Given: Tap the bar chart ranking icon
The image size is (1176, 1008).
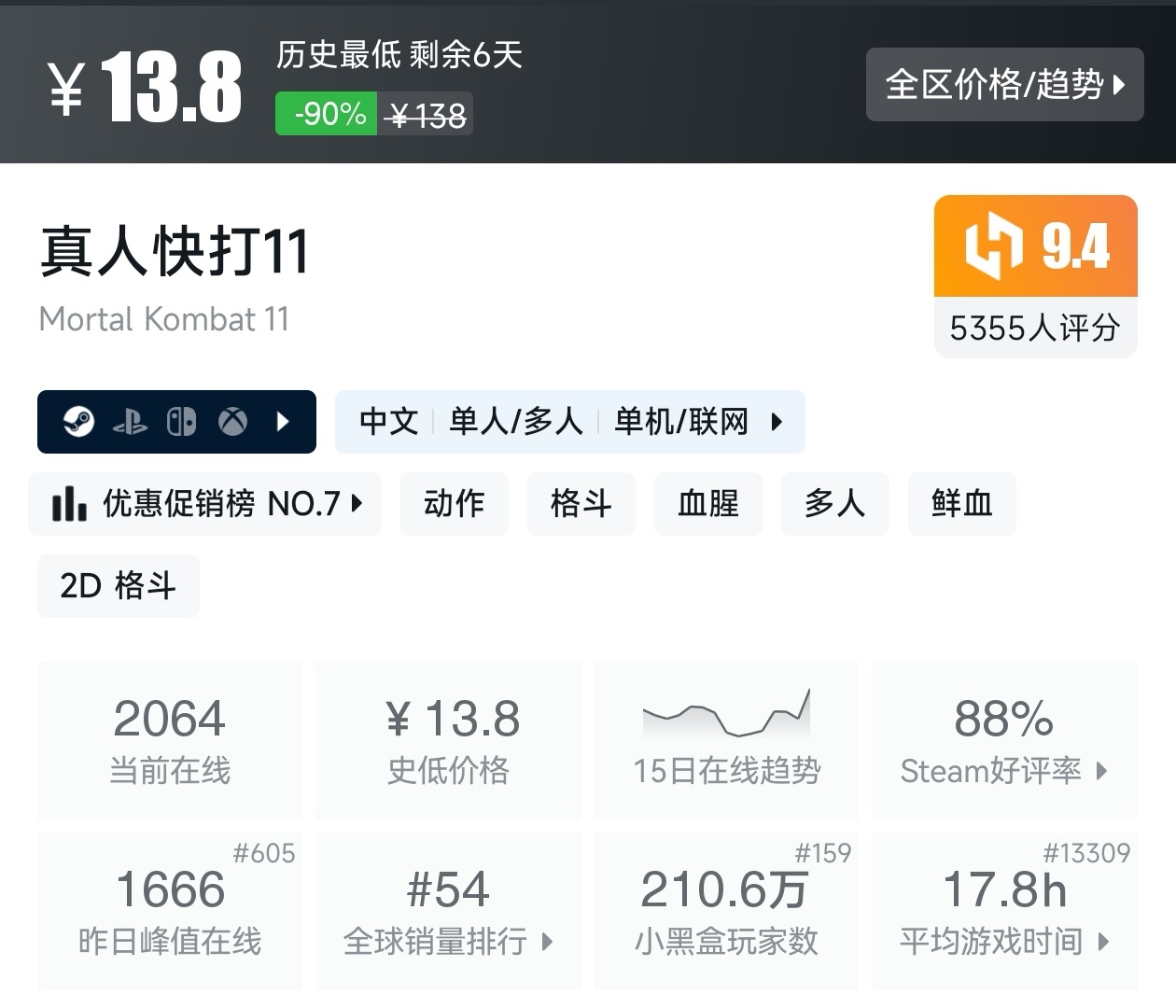Looking at the screenshot, I should [69, 504].
